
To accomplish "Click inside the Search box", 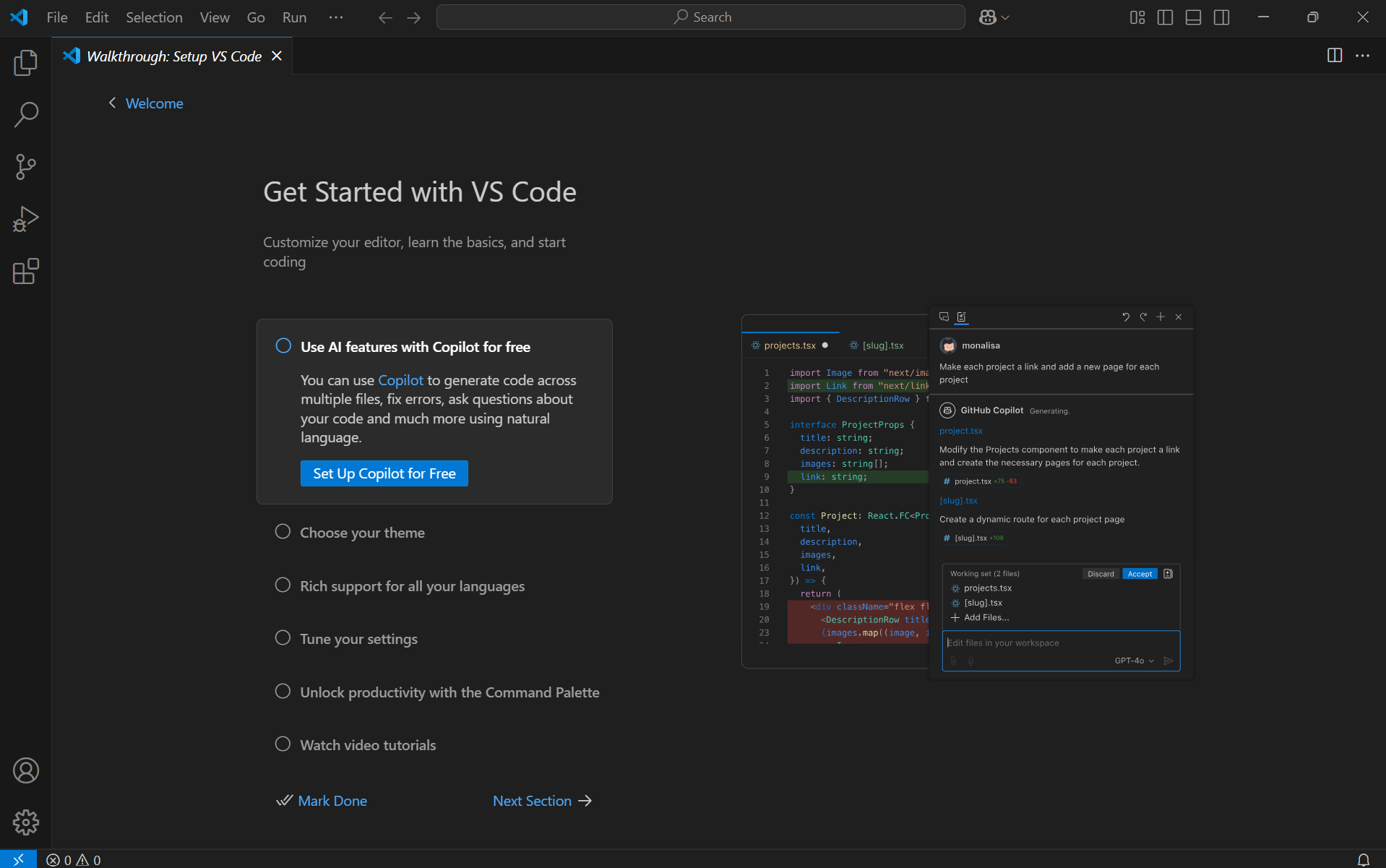I will 700,17.
